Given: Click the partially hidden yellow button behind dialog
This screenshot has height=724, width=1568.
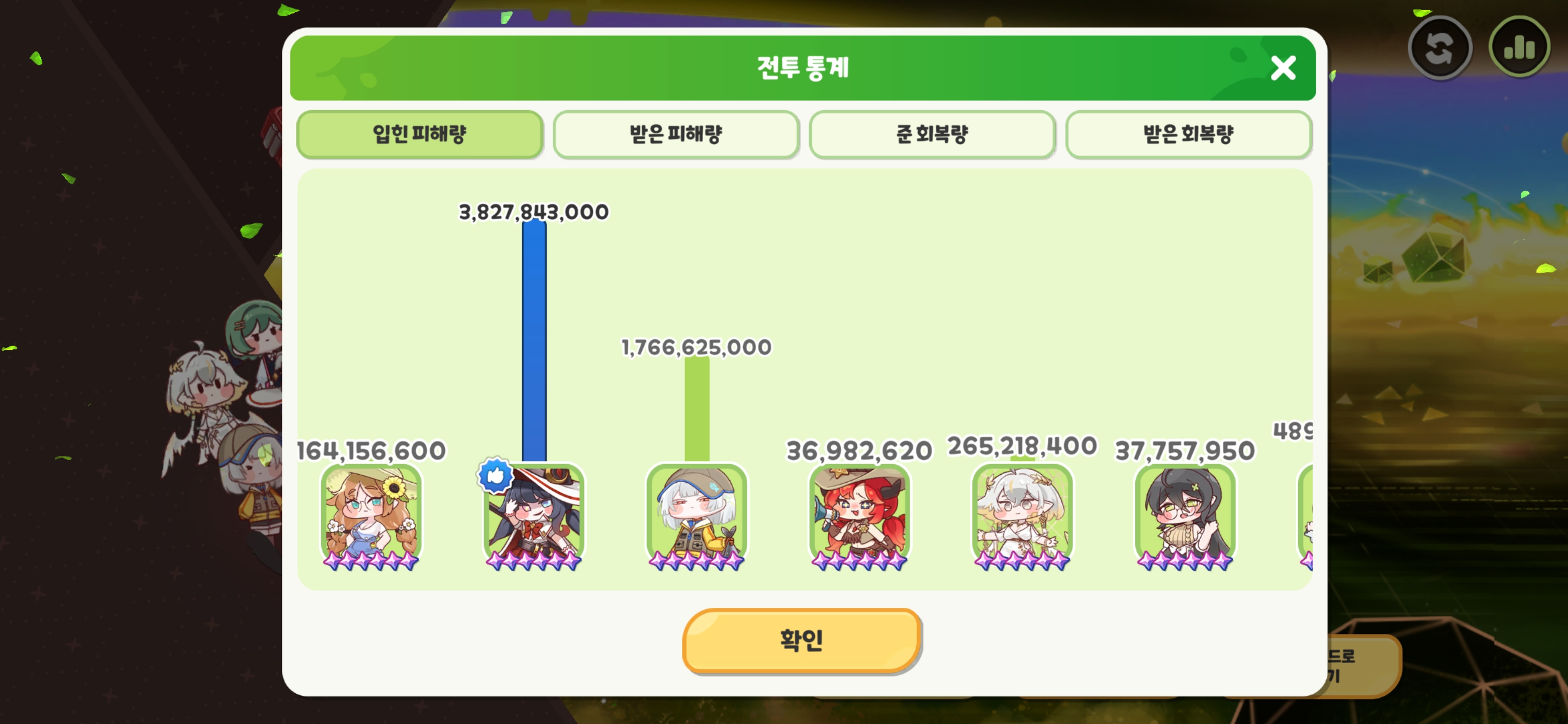Looking at the screenshot, I should click(x=1362, y=666).
